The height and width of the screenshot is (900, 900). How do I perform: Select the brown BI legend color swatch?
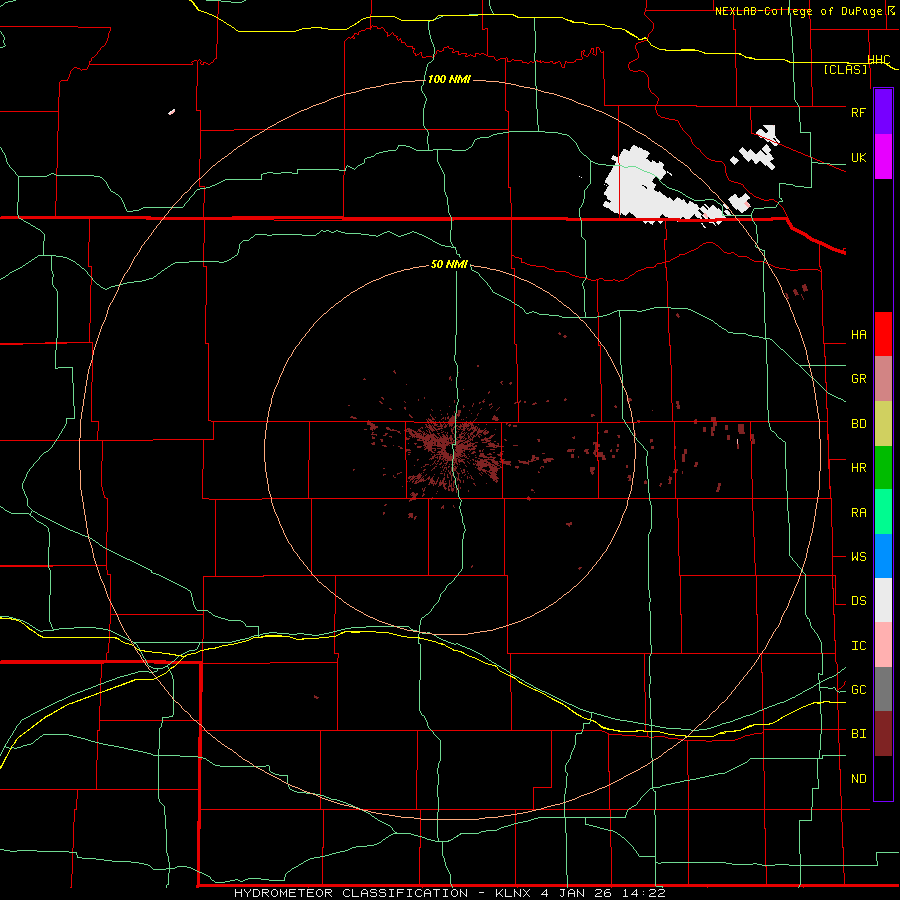(883, 734)
